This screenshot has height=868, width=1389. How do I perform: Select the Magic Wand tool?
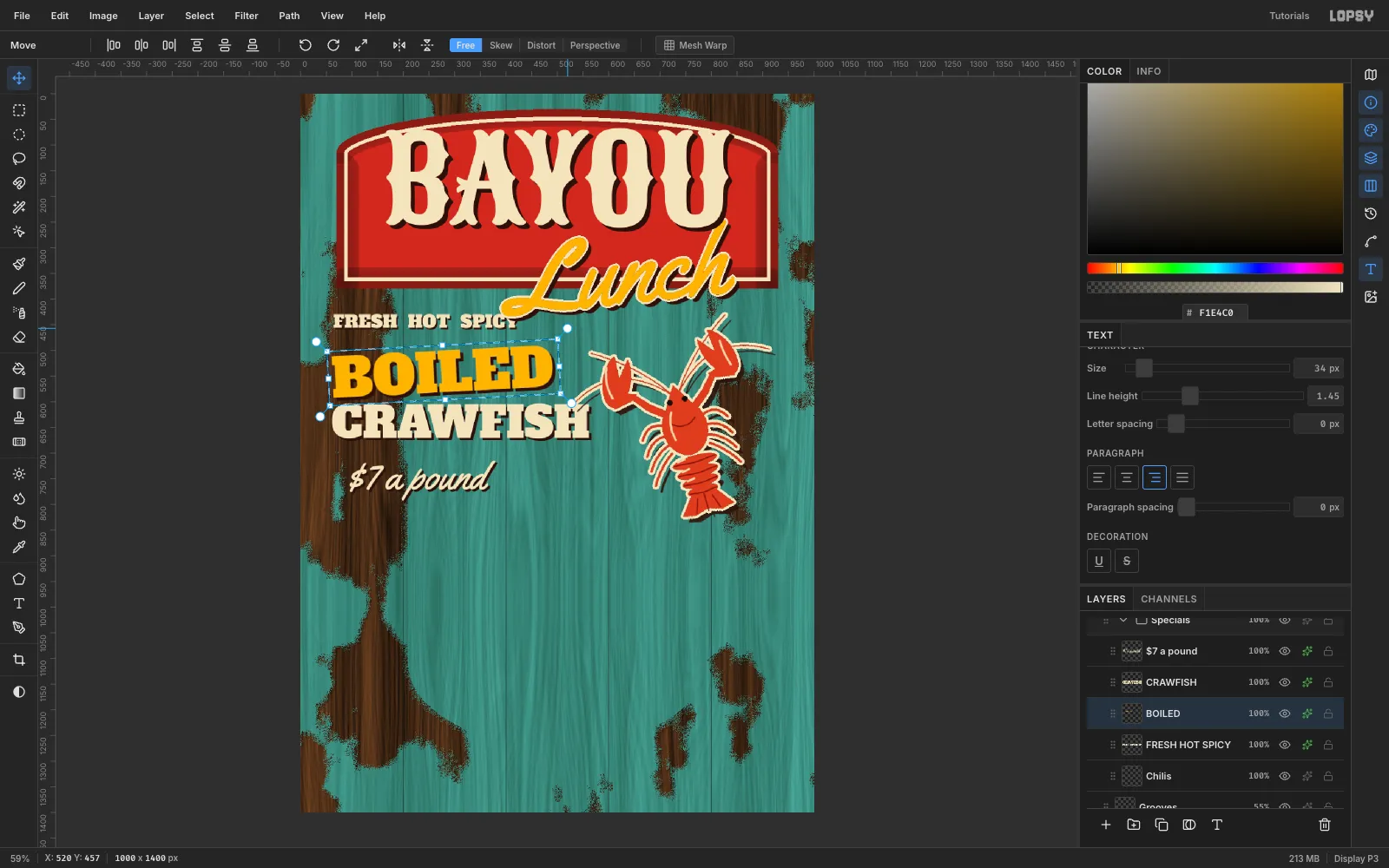pos(19,207)
